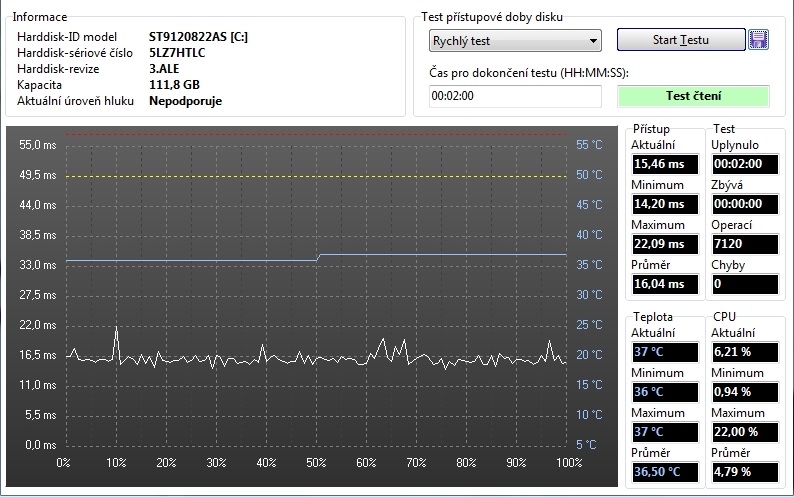Click current CPU usage 6,21 %
Screen dimensions: 794x497
745,352
